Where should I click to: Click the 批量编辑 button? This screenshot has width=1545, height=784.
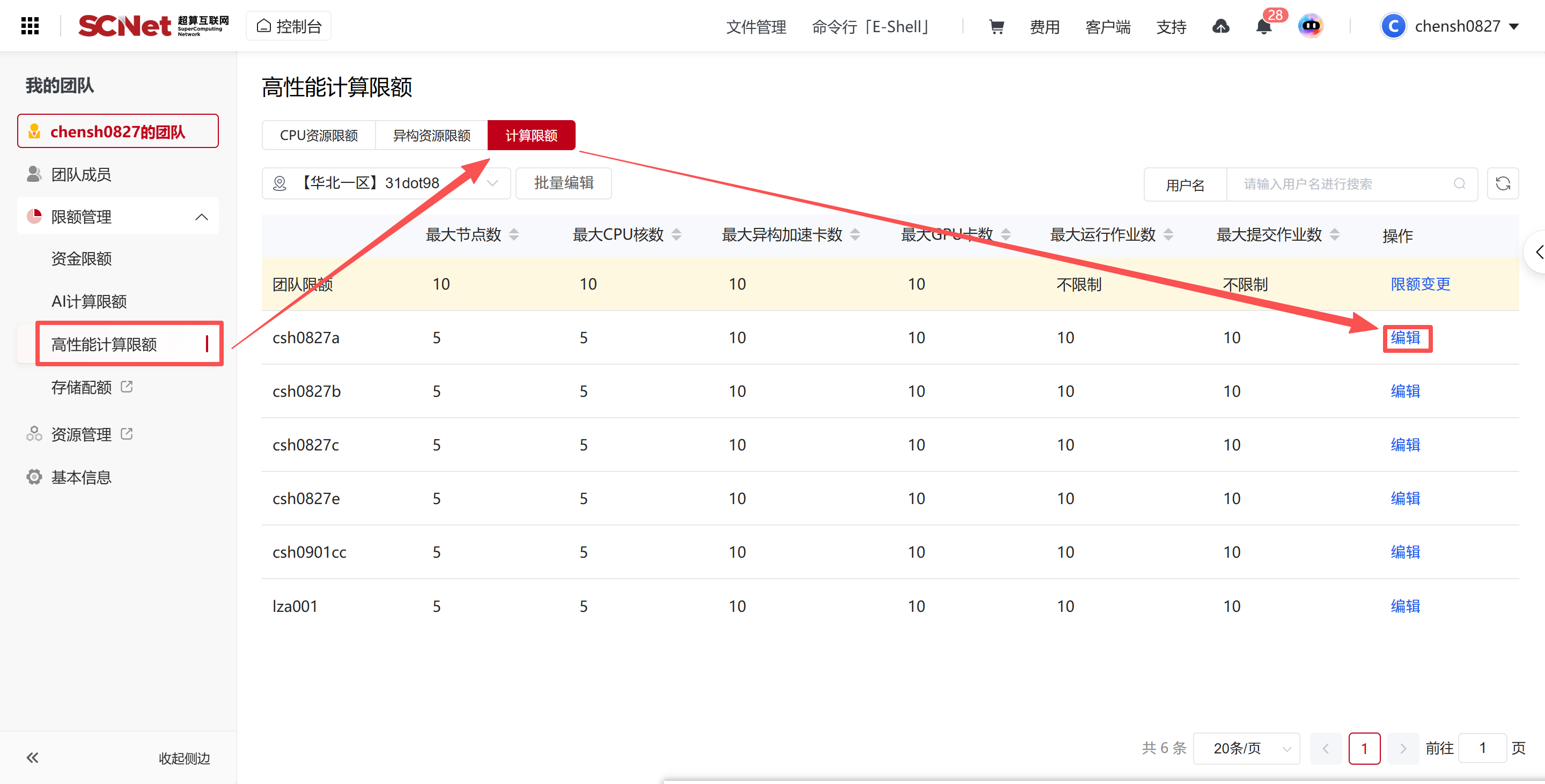[x=563, y=183]
